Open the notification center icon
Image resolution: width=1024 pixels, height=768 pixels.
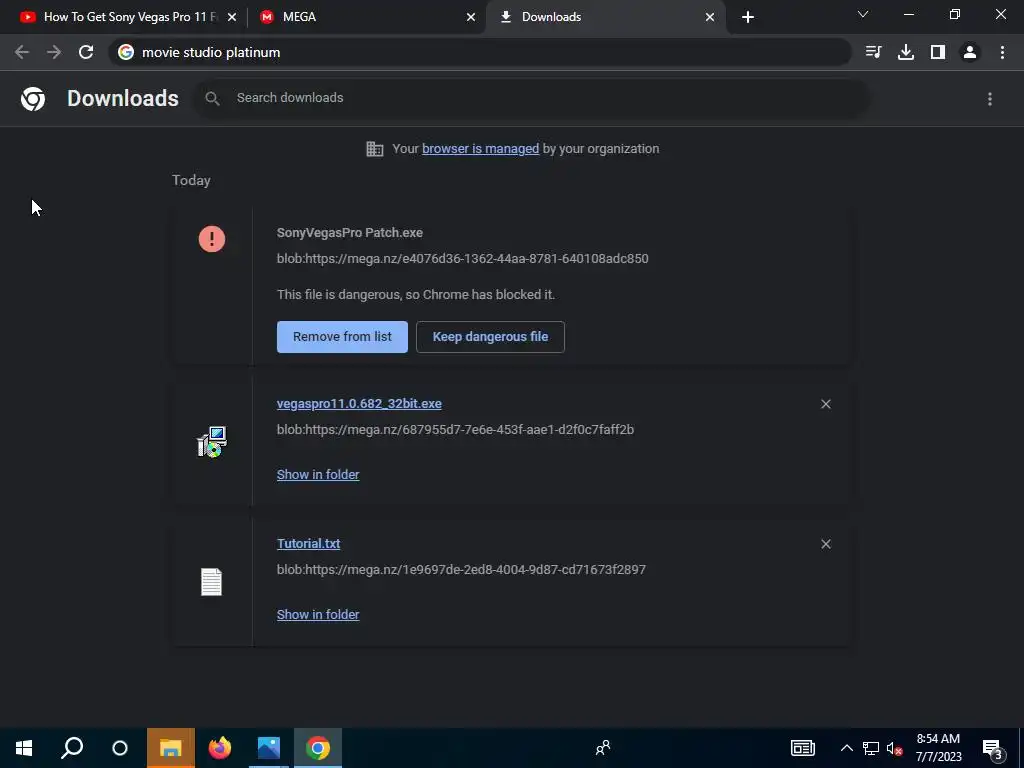(993, 748)
